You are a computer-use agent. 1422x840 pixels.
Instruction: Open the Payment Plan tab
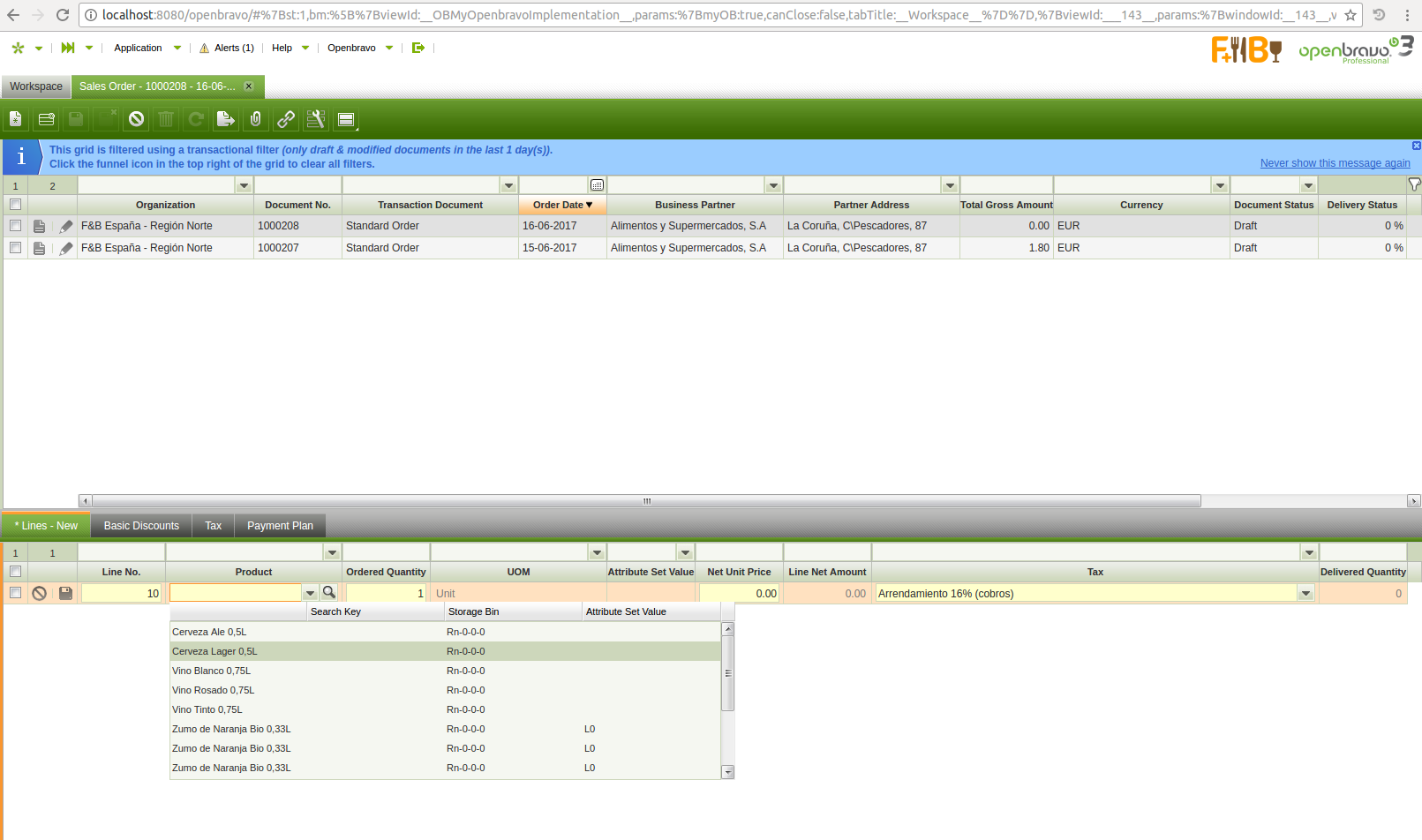pyautogui.click(x=280, y=526)
